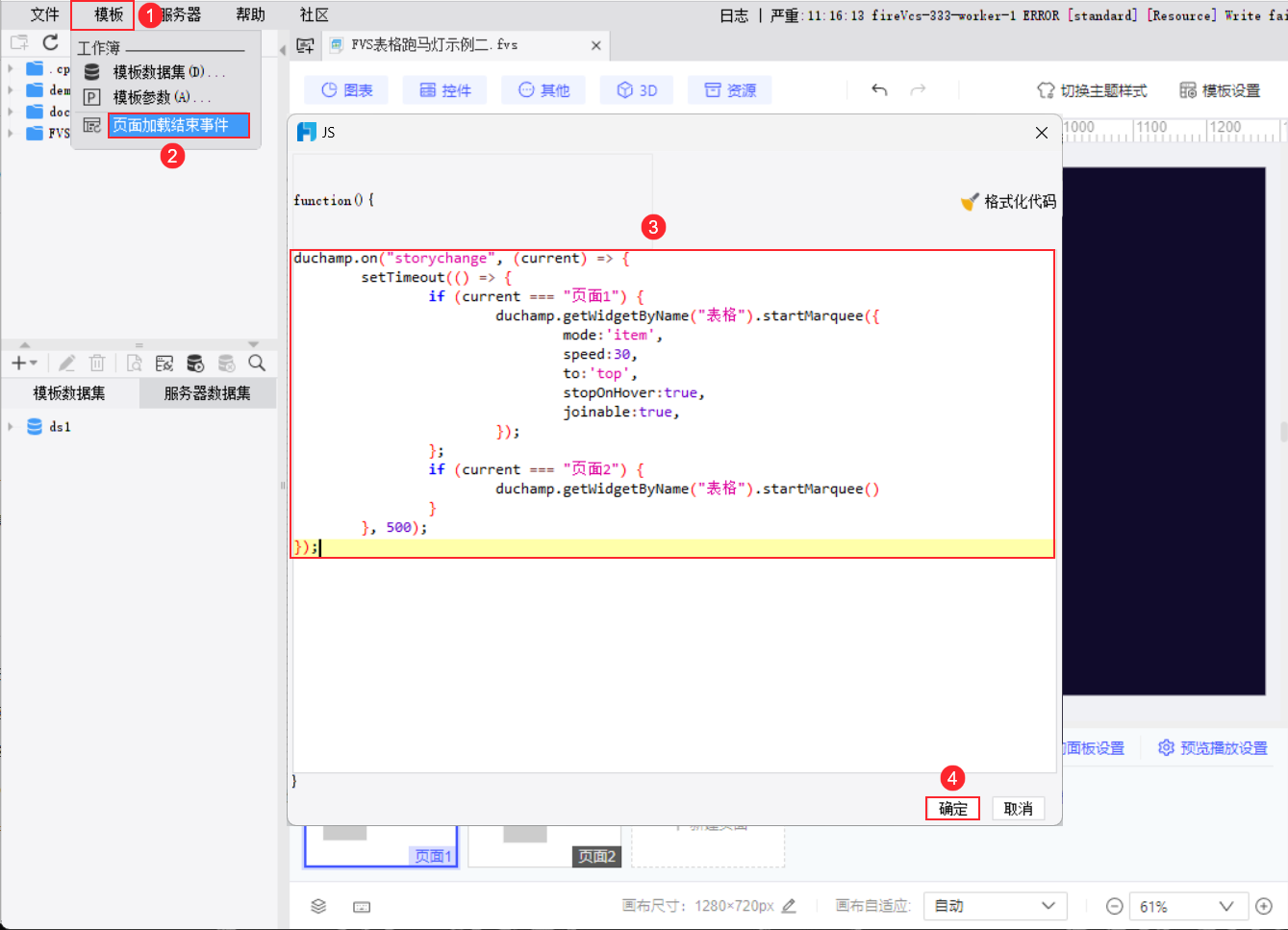Viewport: 1288px width, 930px height.
Task: Expand panel with the down arrow splitter
Action: click(253, 344)
